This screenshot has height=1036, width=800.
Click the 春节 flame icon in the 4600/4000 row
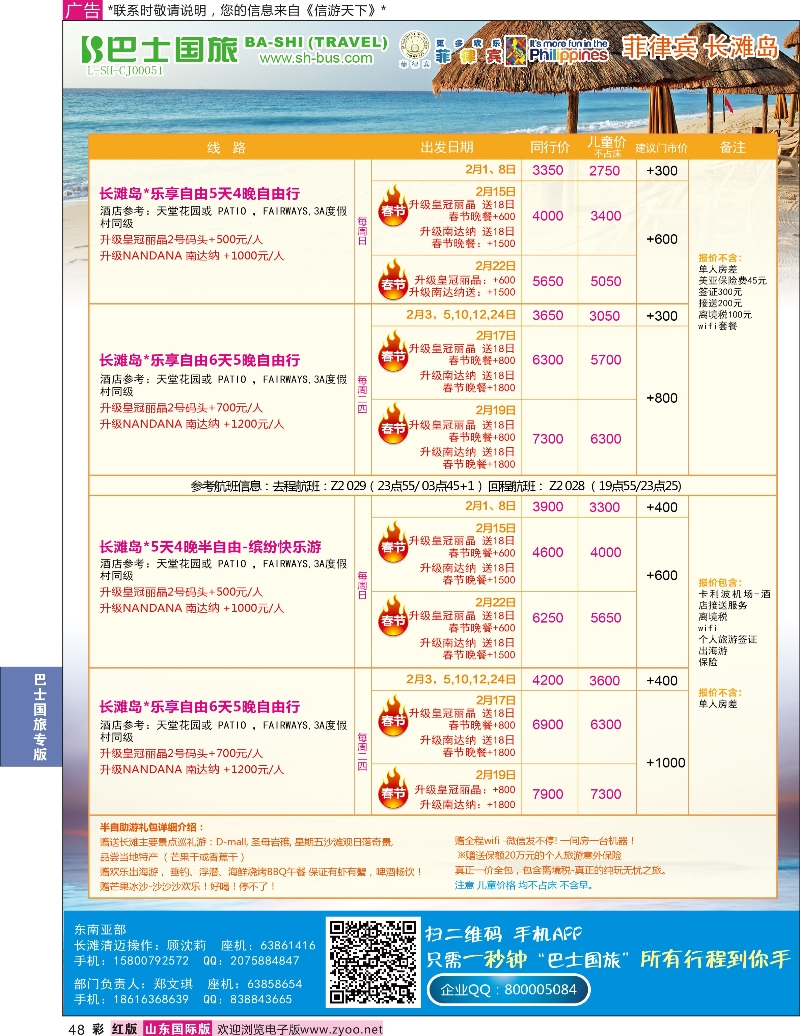(393, 542)
